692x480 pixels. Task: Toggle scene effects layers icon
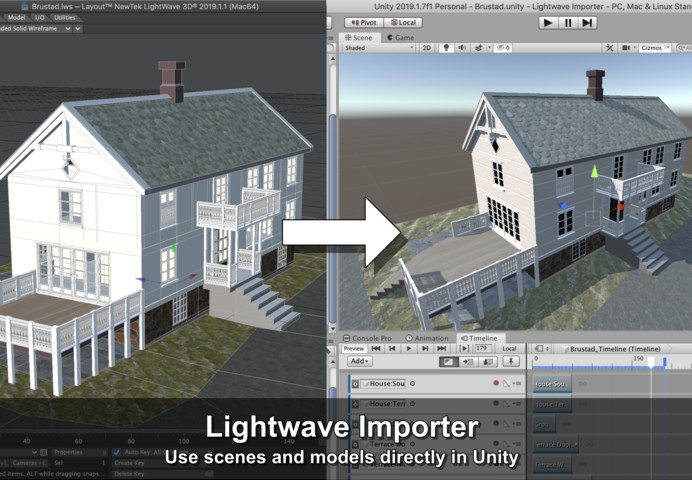coord(478,48)
